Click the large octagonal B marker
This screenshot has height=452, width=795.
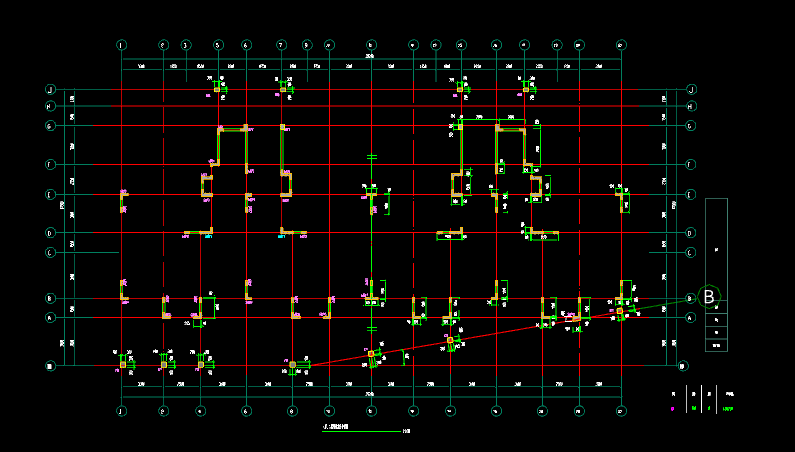click(709, 297)
